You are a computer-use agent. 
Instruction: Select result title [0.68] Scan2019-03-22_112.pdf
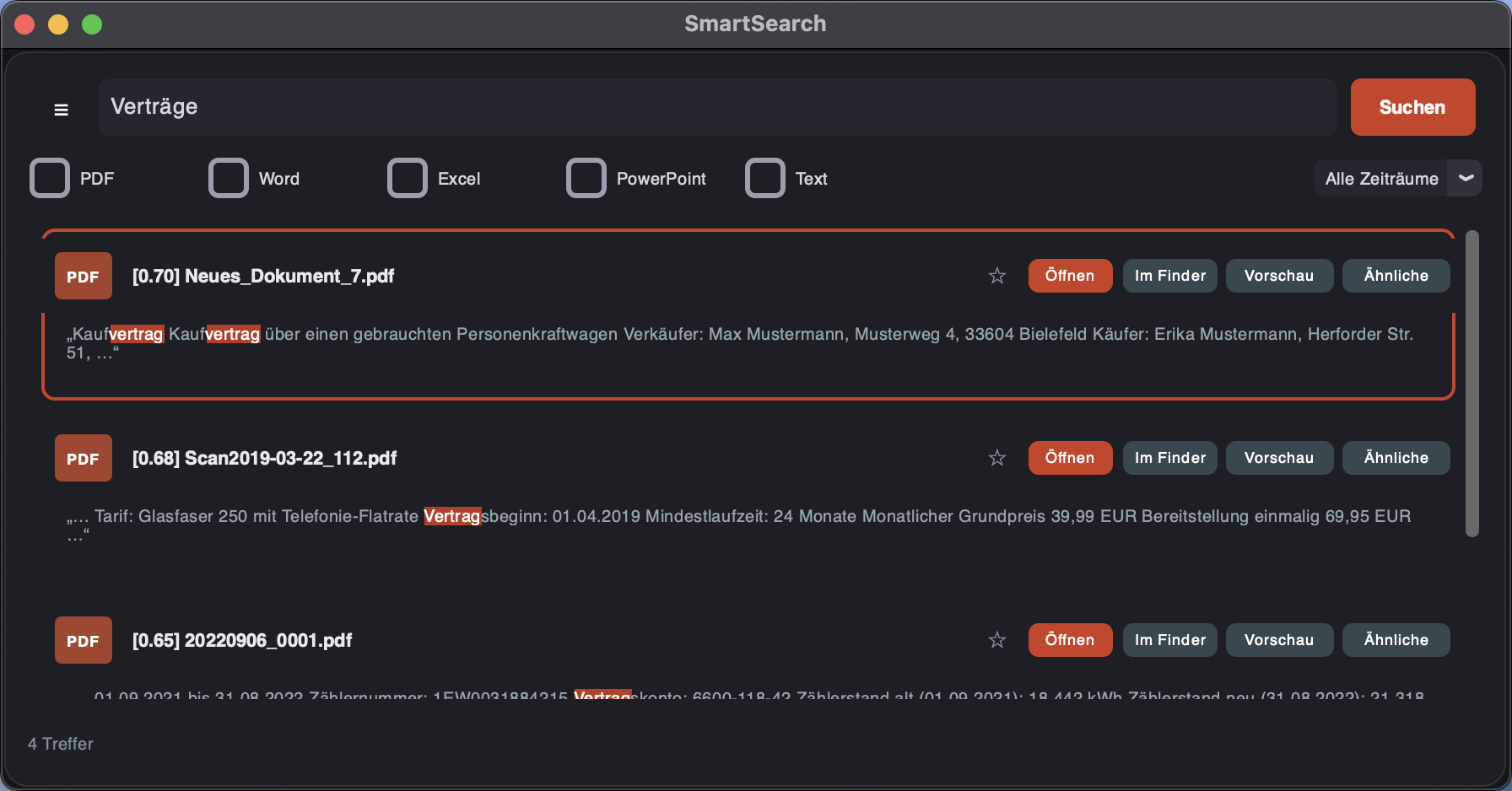[264, 458]
